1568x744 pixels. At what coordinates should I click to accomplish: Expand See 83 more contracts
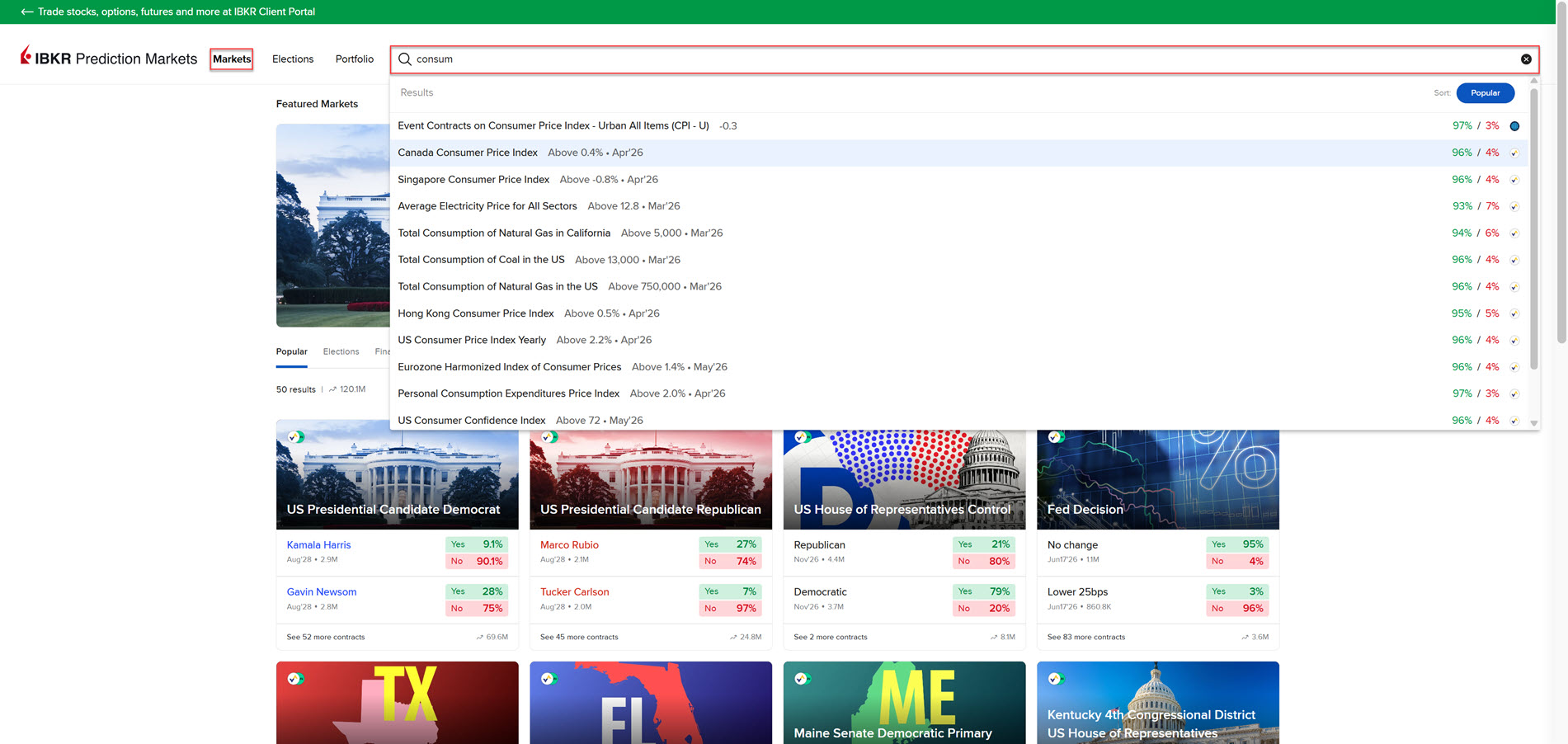click(1086, 637)
